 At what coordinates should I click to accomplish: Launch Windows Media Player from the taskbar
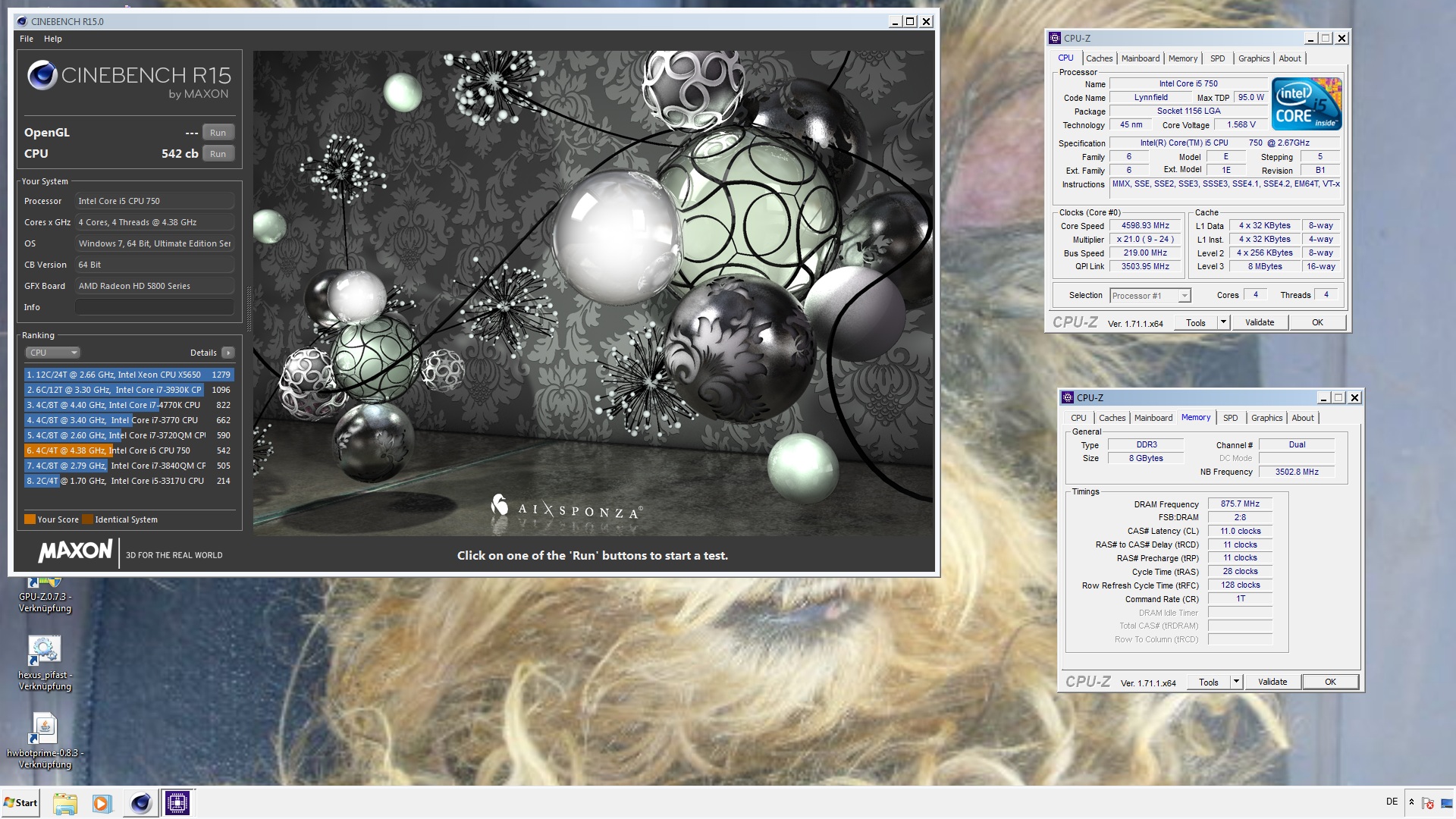[x=102, y=803]
